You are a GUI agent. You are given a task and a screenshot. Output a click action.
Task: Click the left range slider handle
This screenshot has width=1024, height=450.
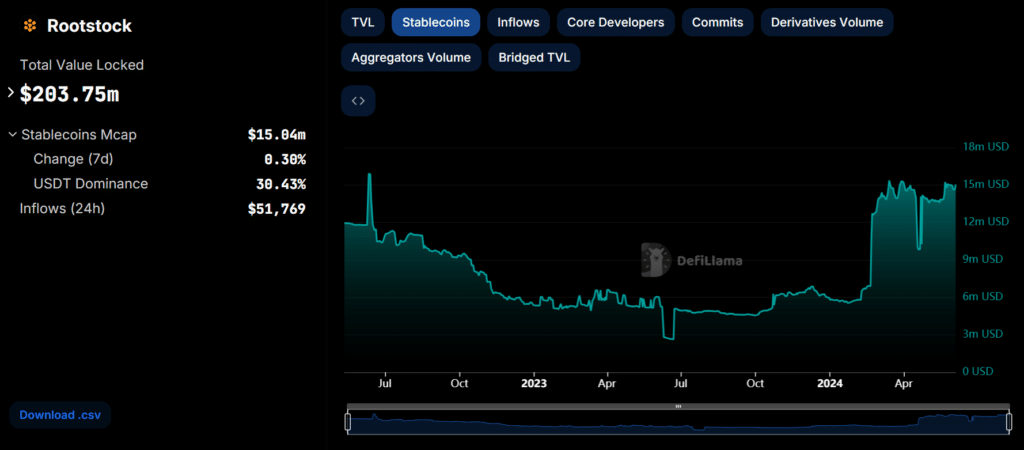pyautogui.click(x=348, y=423)
